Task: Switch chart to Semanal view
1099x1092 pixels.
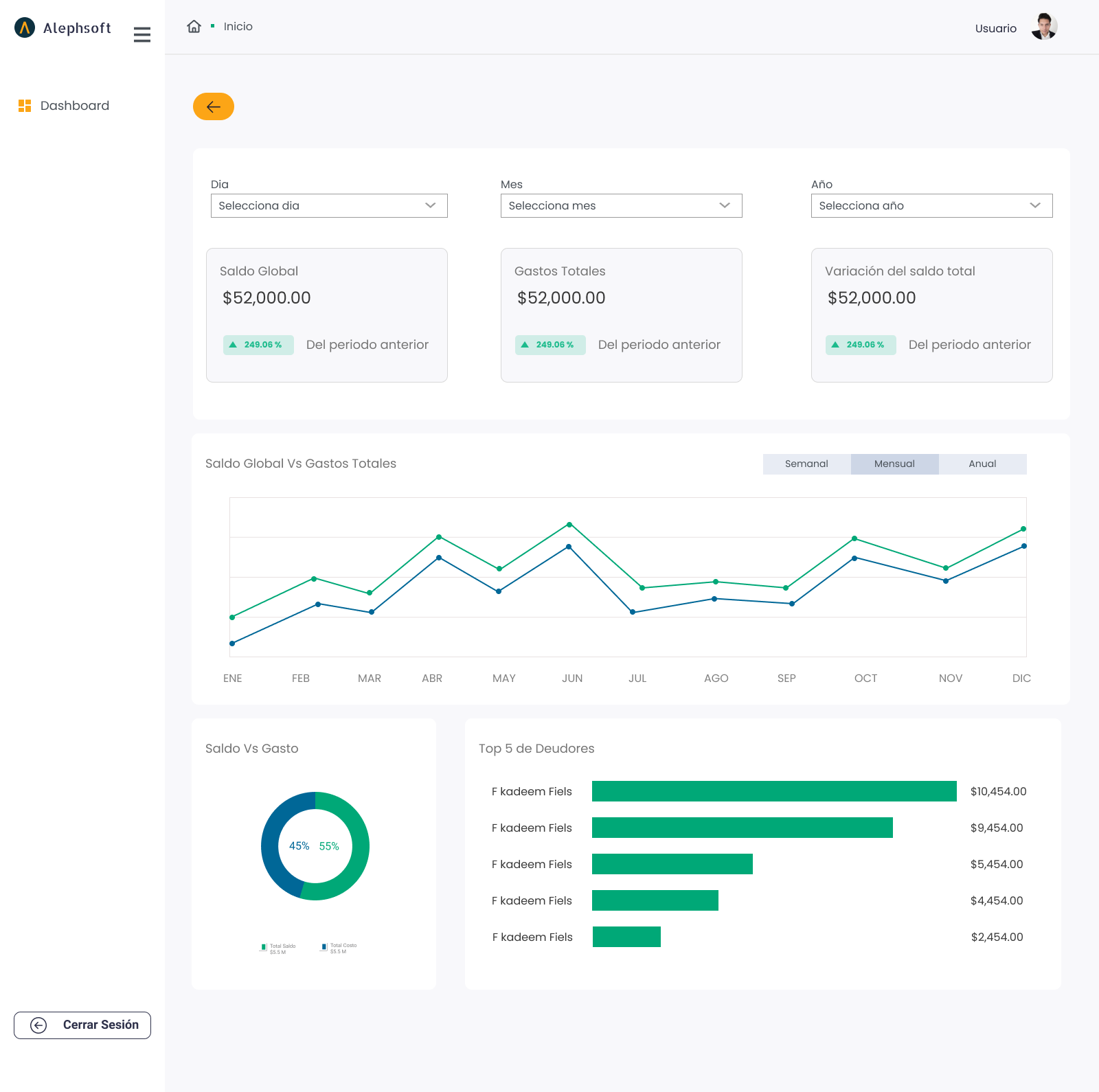Action: (x=807, y=464)
